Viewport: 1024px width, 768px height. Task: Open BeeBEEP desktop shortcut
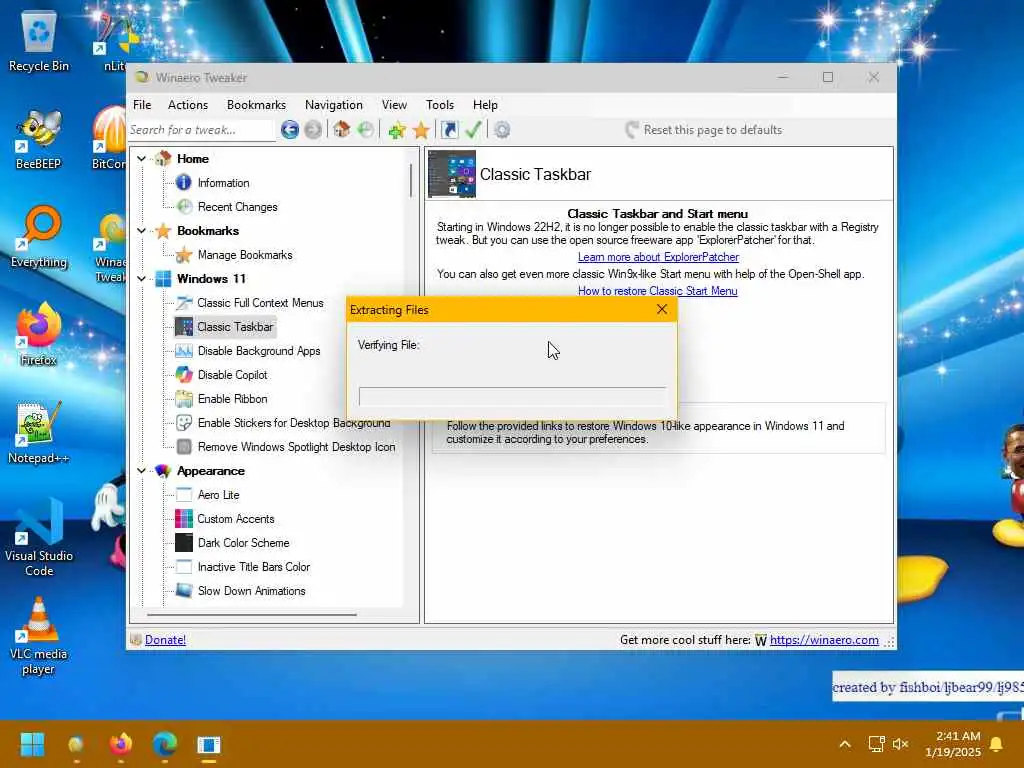[39, 138]
